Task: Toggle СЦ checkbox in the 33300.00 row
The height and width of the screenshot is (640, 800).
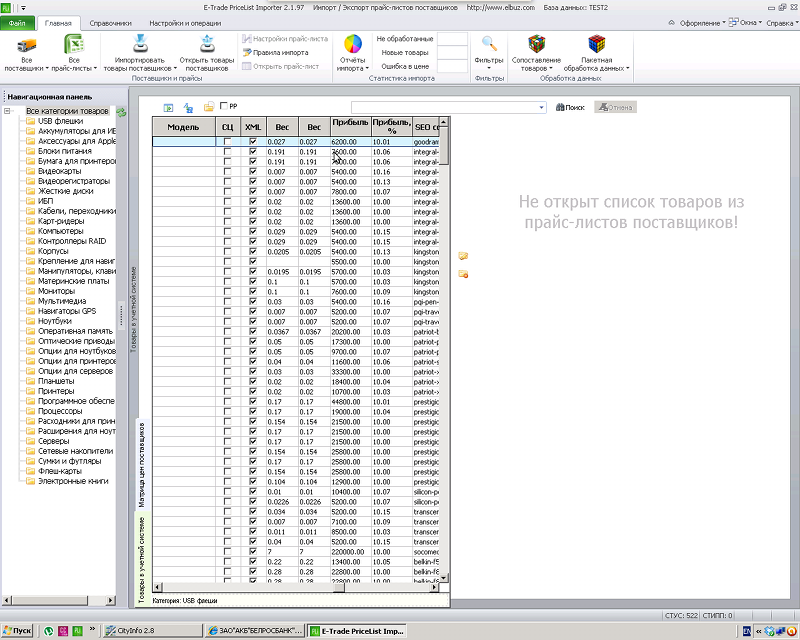Action: coord(228,372)
